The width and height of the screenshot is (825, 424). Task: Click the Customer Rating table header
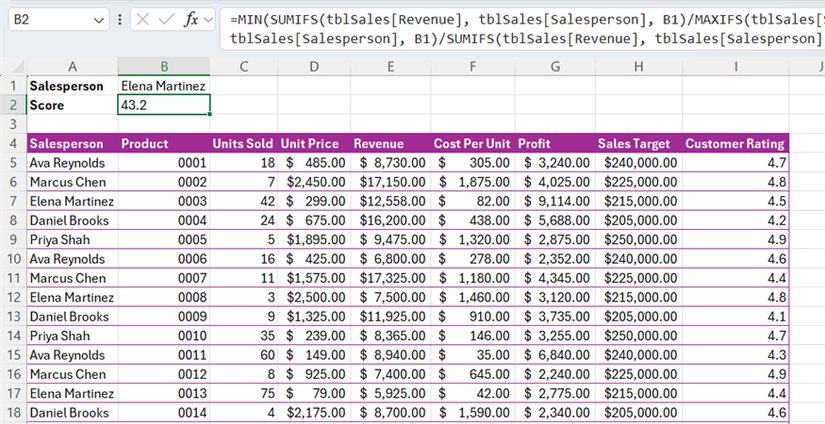(x=736, y=144)
